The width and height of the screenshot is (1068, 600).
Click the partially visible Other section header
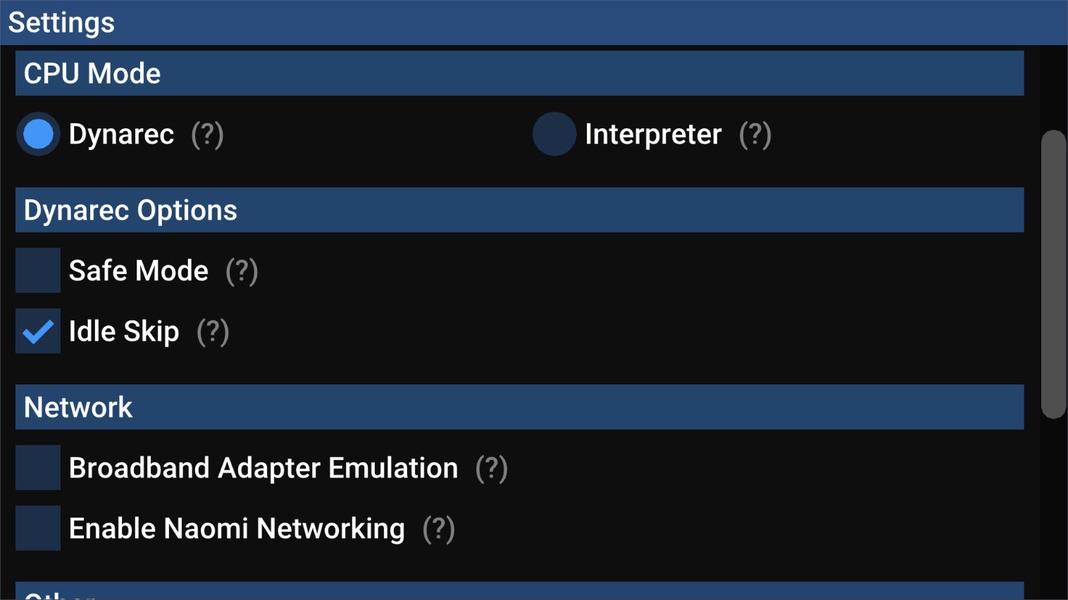pyautogui.click(x=520, y=590)
